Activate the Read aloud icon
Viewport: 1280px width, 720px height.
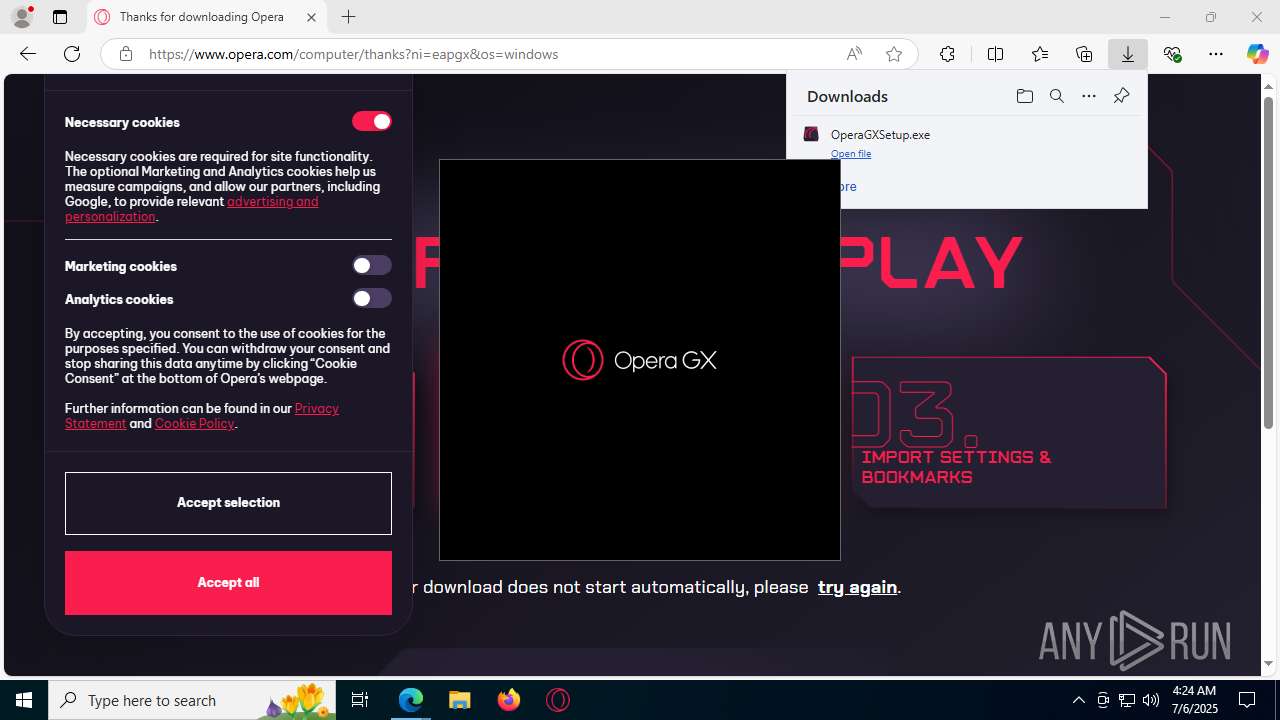pyautogui.click(x=854, y=54)
